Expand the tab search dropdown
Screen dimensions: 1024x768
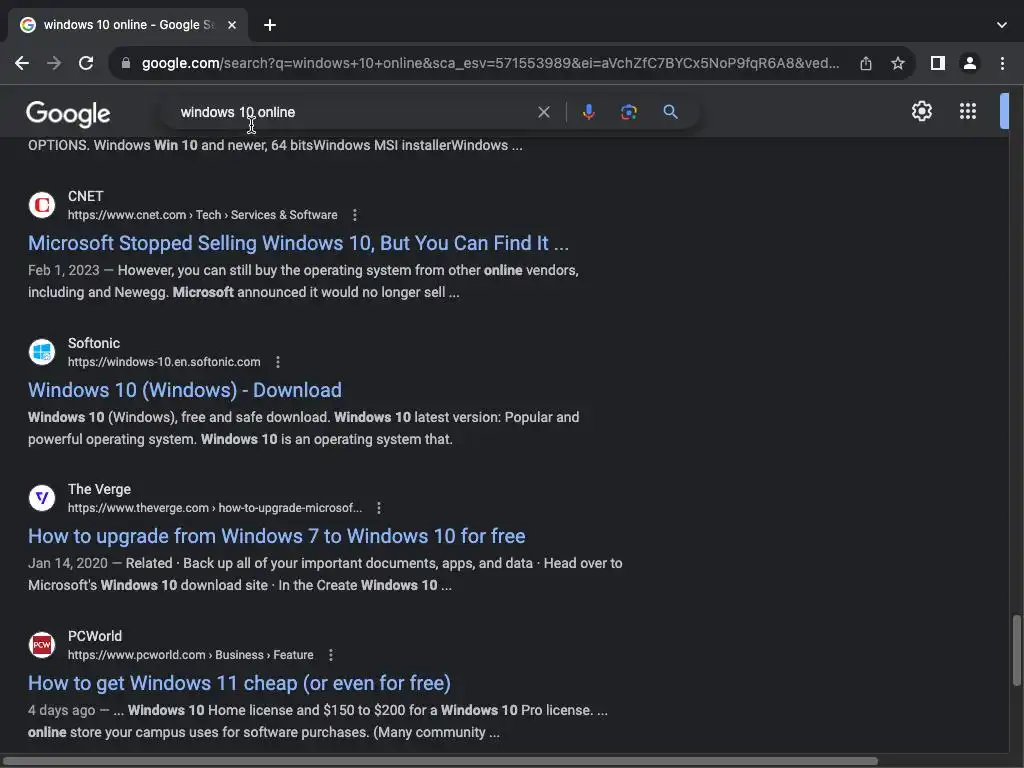pyautogui.click(x=1002, y=25)
